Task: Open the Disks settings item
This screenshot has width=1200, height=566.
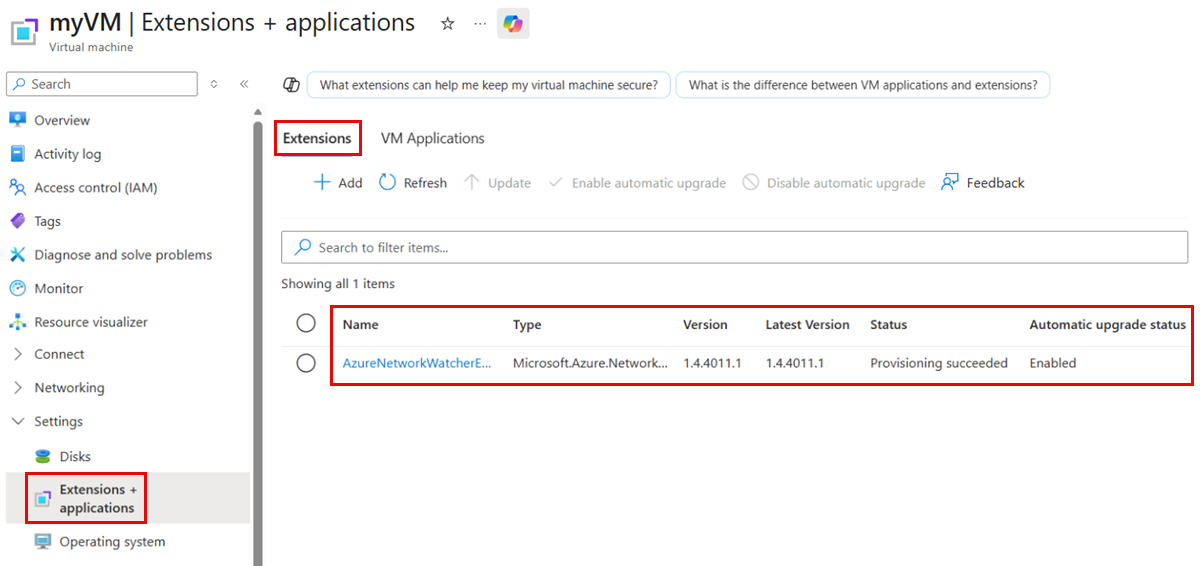Action: pos(75,456)
